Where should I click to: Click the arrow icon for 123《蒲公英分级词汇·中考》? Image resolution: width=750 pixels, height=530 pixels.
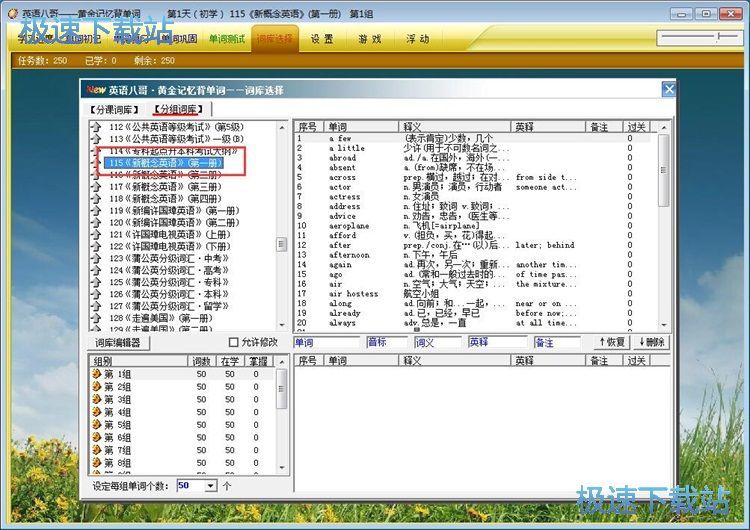[x=96, y=258]
